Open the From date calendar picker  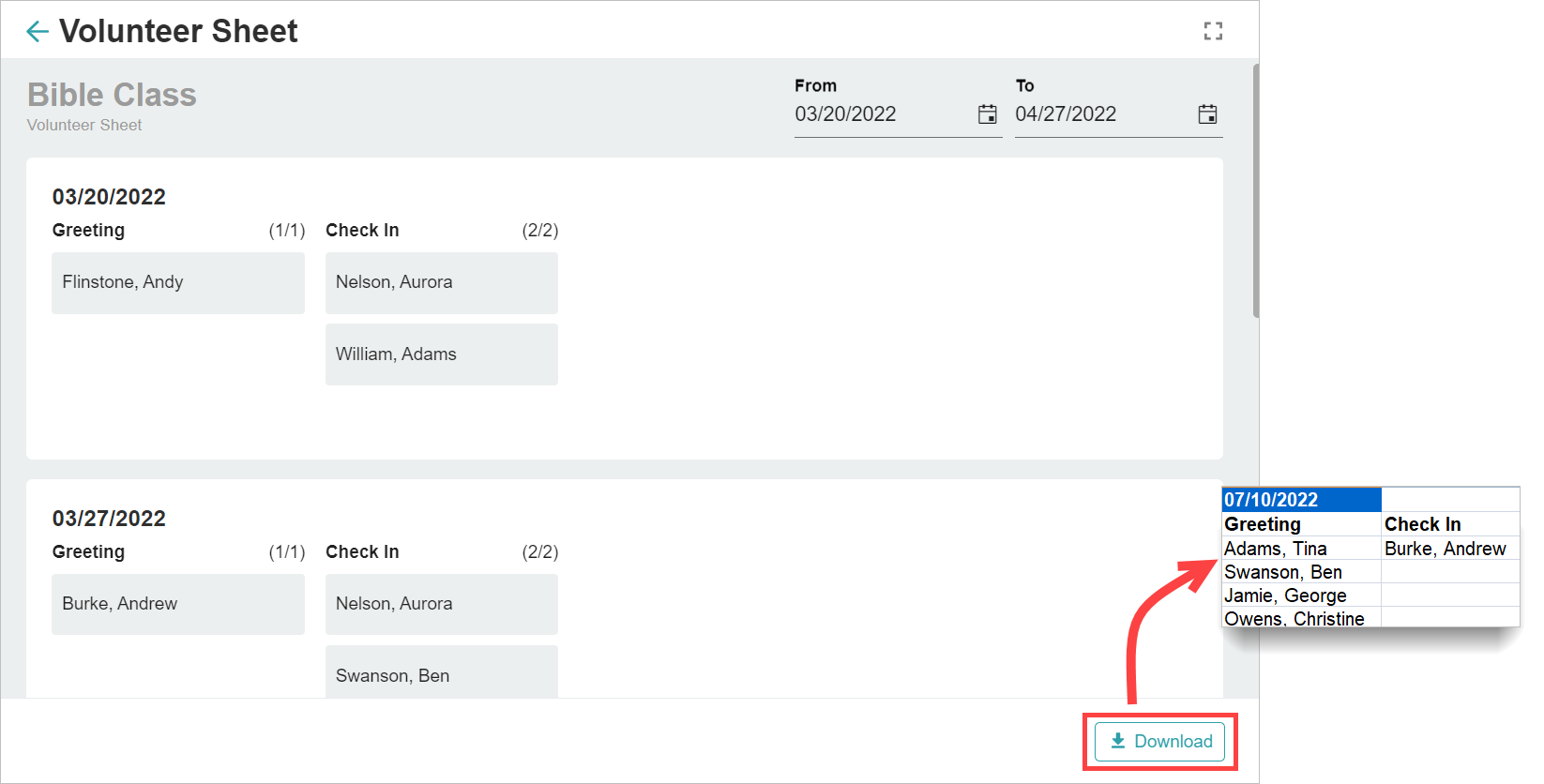[988, 114]
